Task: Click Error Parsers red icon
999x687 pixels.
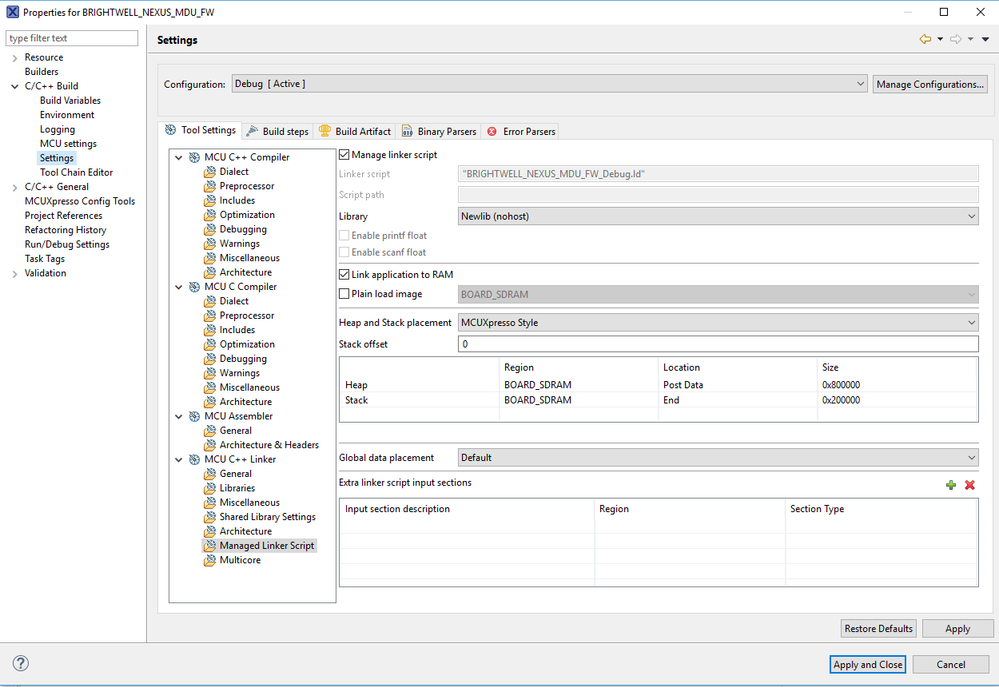Action: 492,131
